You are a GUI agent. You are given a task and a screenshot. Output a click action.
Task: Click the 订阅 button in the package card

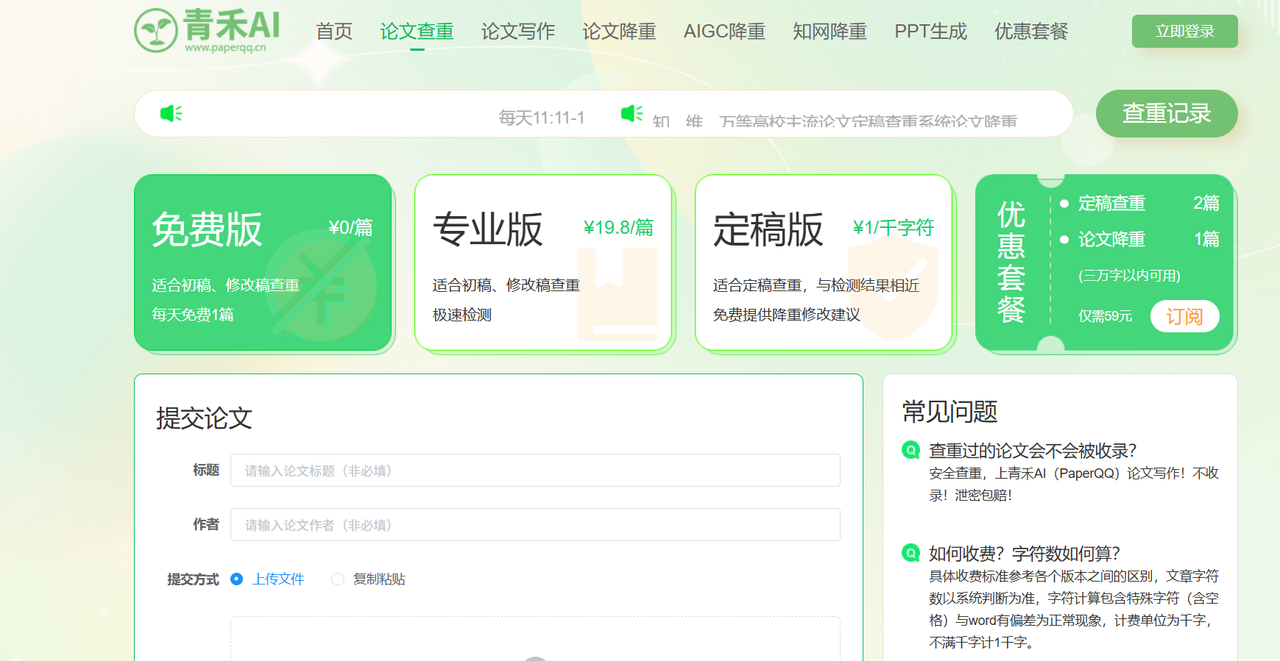tap(1185, 316)
